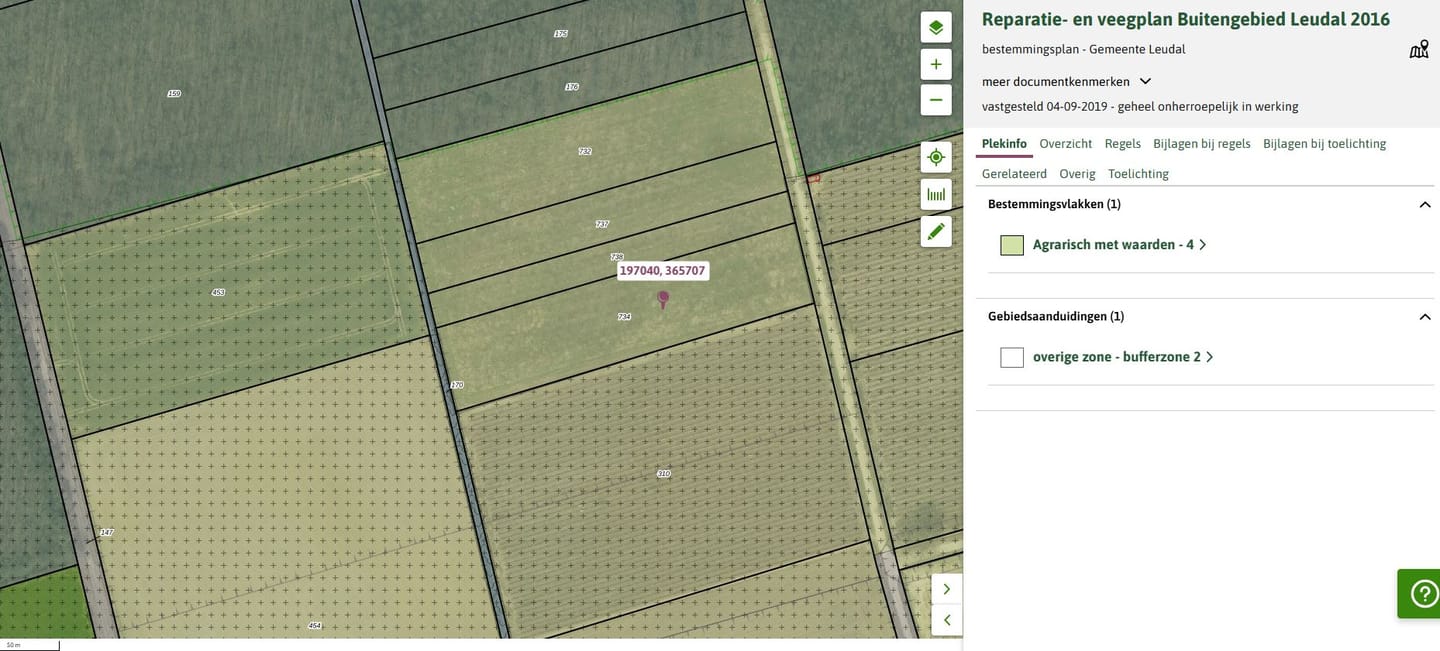Collapse the Bestemmingsvlakken section
1440x651 pixels.
1425,205
